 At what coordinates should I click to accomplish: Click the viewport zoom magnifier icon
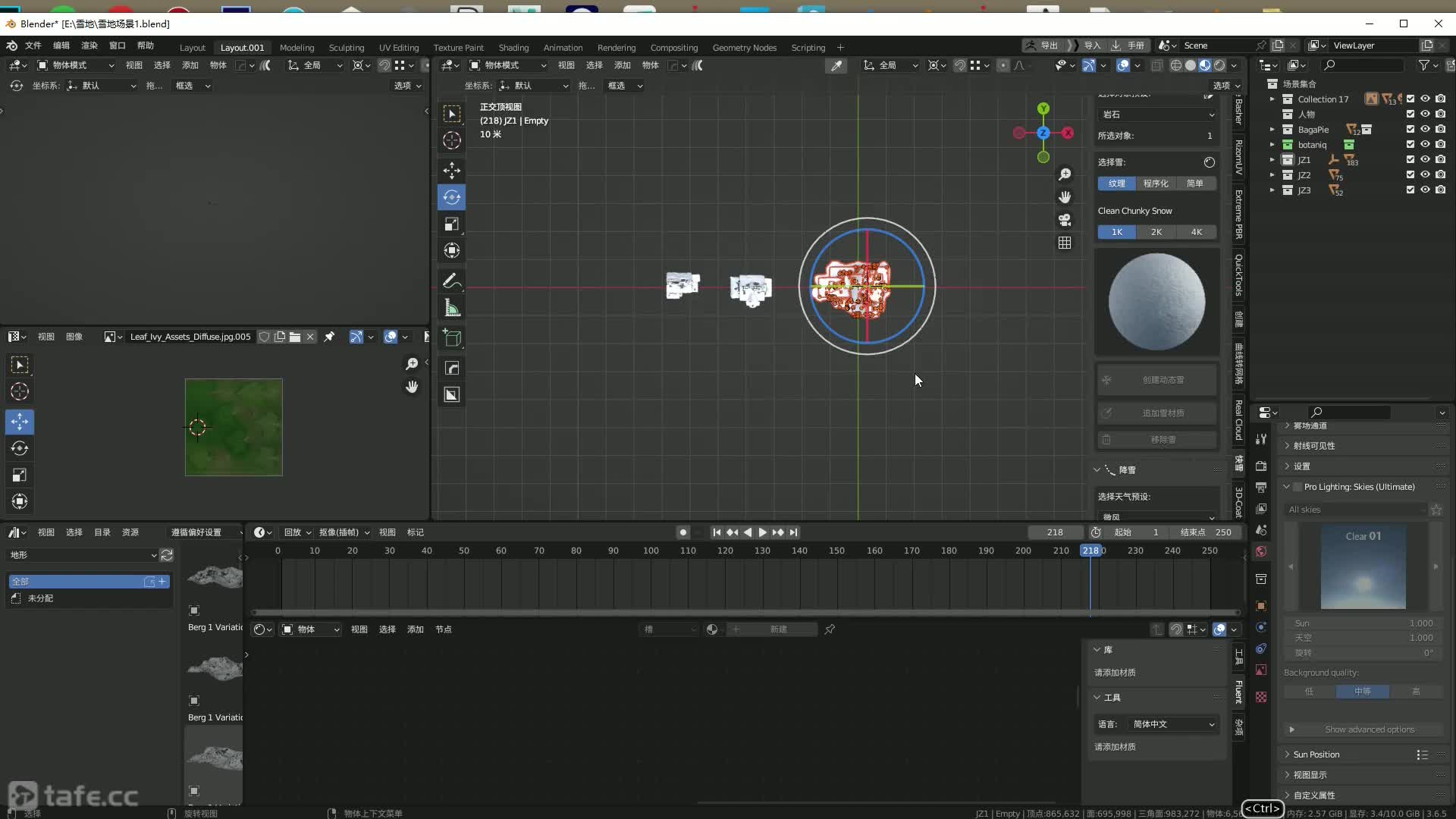pos(1065,174)
